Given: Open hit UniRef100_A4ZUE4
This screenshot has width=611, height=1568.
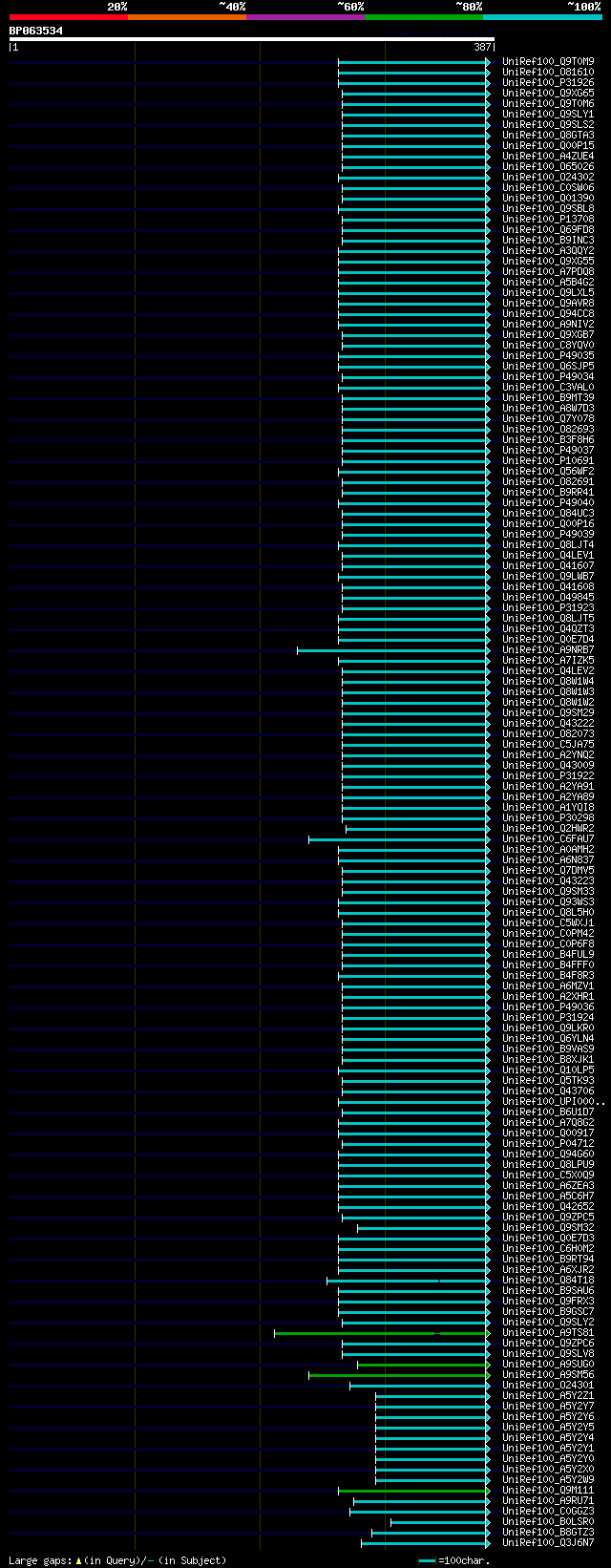Looking at the screenshot, I should 548,156.
